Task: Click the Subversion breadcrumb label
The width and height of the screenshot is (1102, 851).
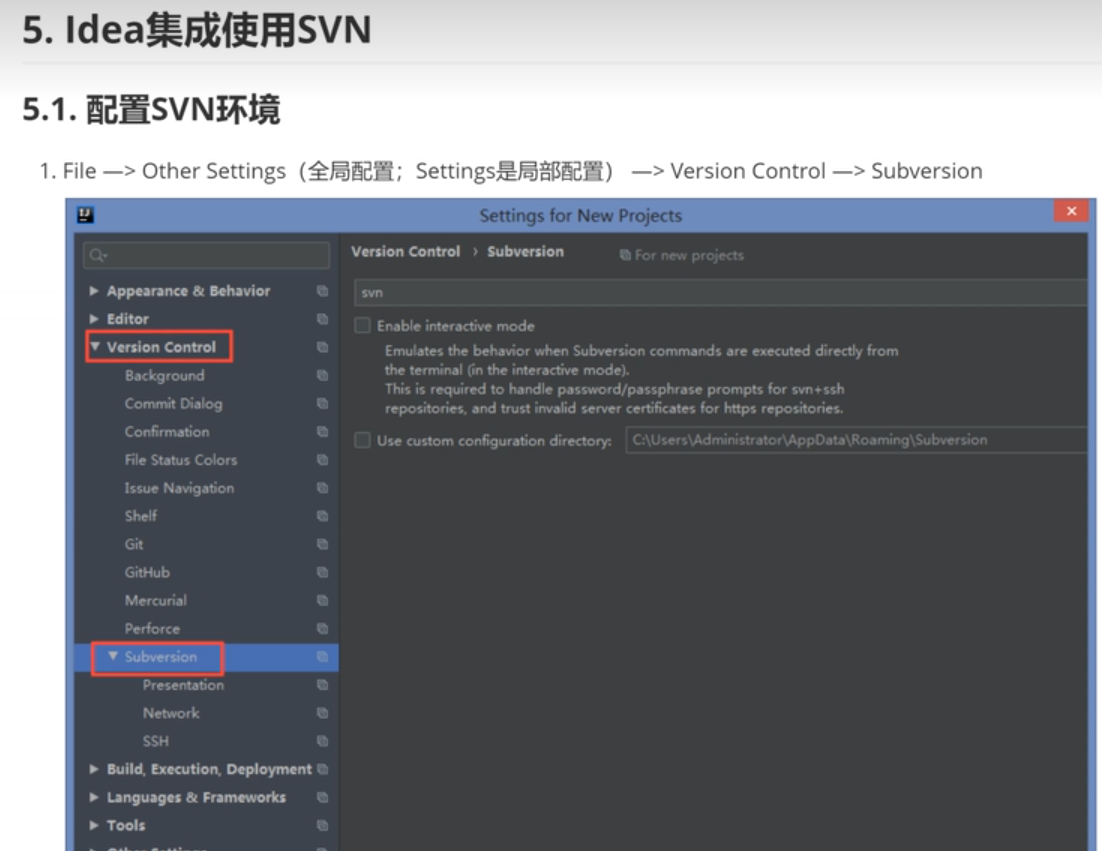Action: [x=525, y=252]
